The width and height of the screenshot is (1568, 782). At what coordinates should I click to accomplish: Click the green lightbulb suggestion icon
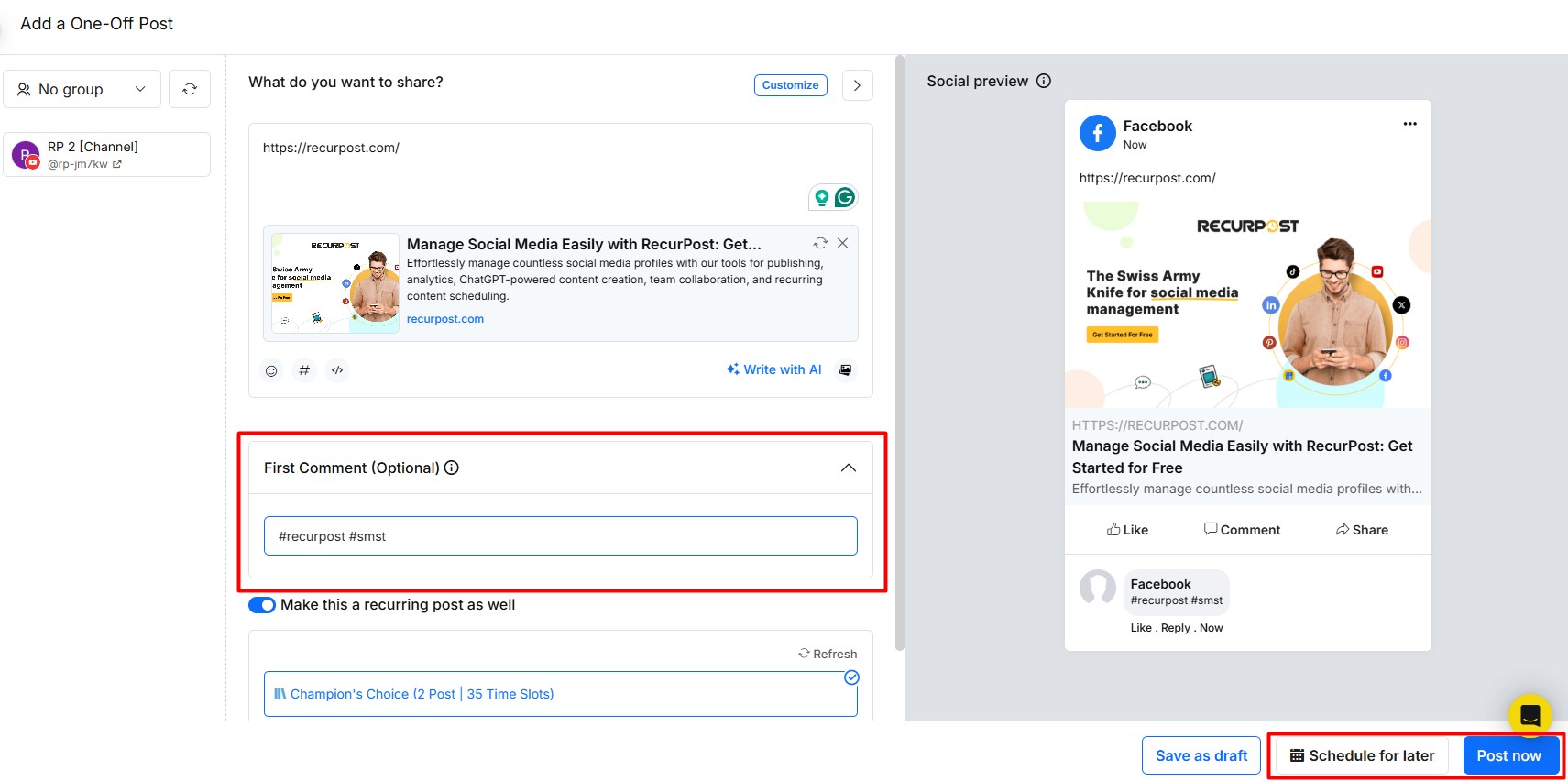(x=822, y=197)
